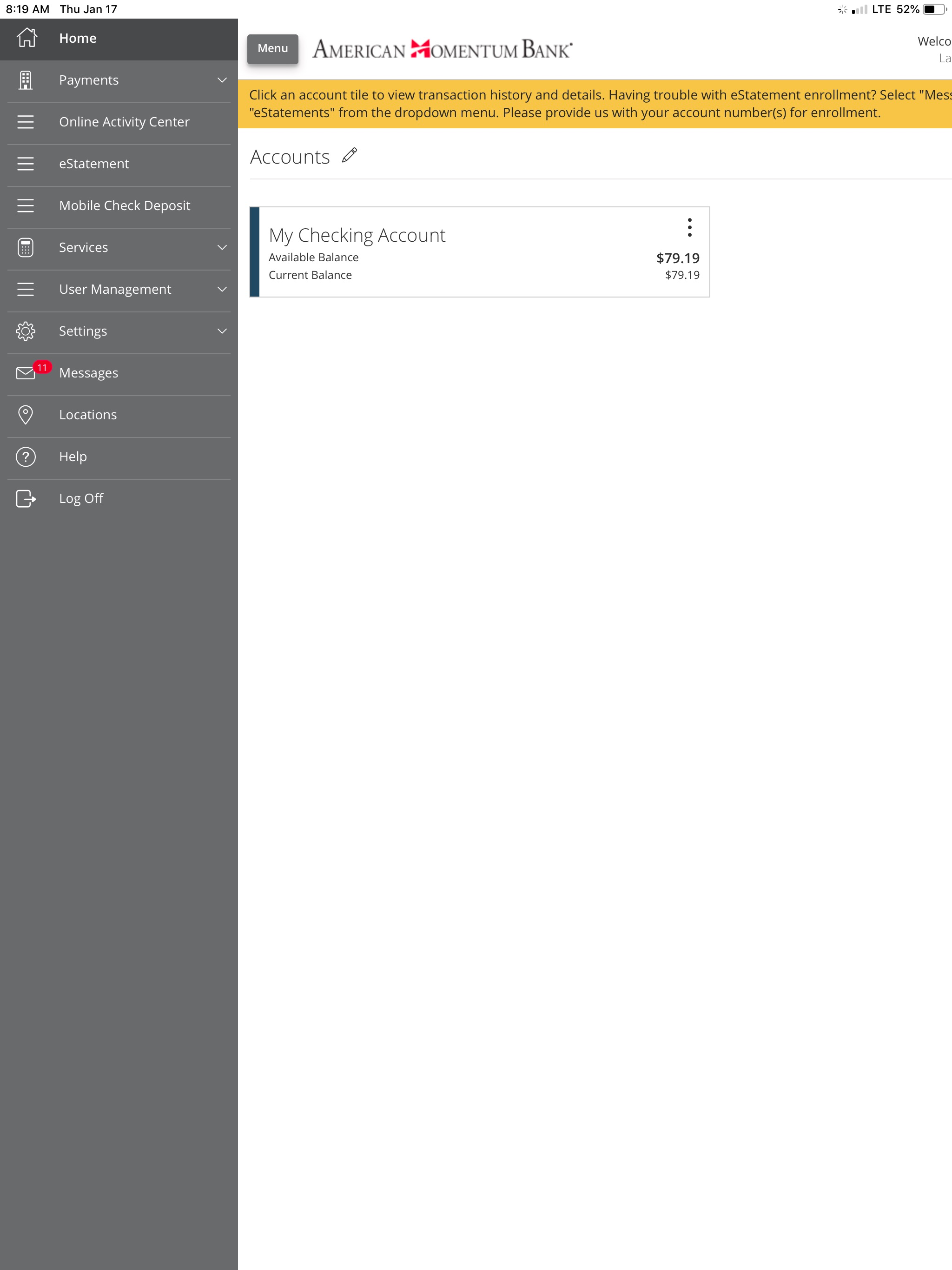The image size is (952, 1270).
Task: Click the pencil edit icon beside Accounts
Action: tap(350, 156)
